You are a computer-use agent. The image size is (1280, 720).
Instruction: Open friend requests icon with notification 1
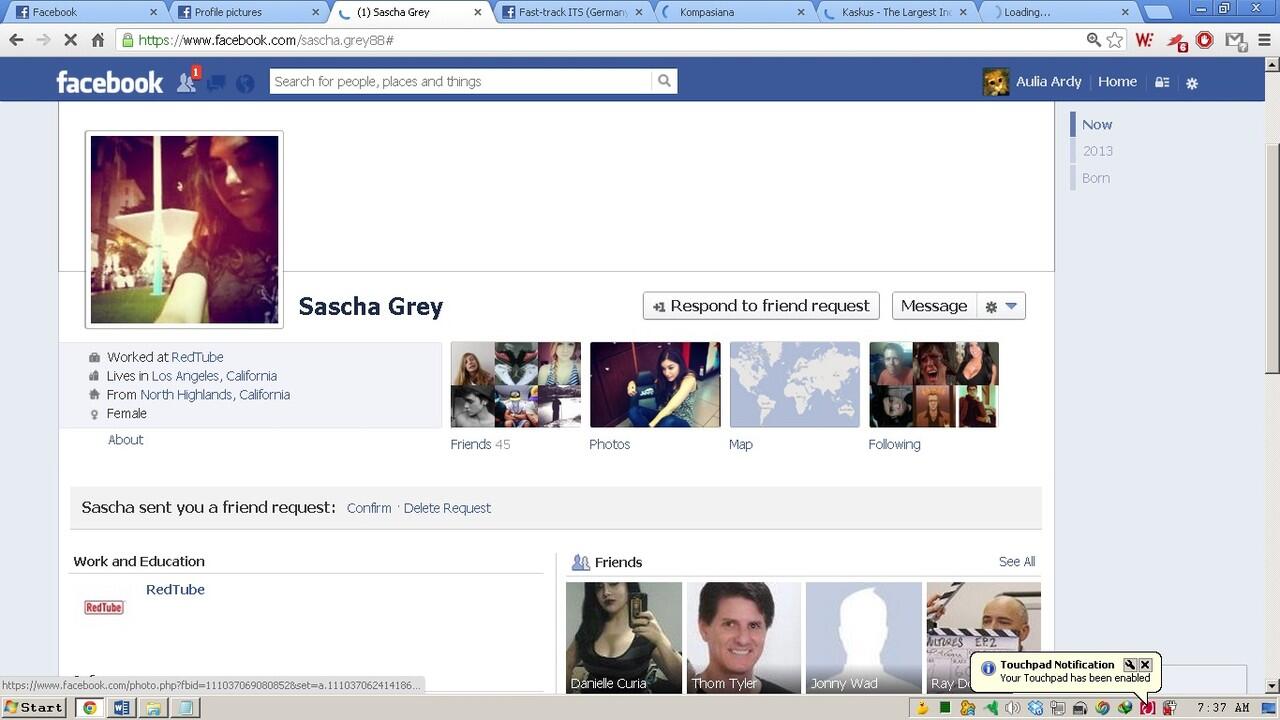point(188,81)
